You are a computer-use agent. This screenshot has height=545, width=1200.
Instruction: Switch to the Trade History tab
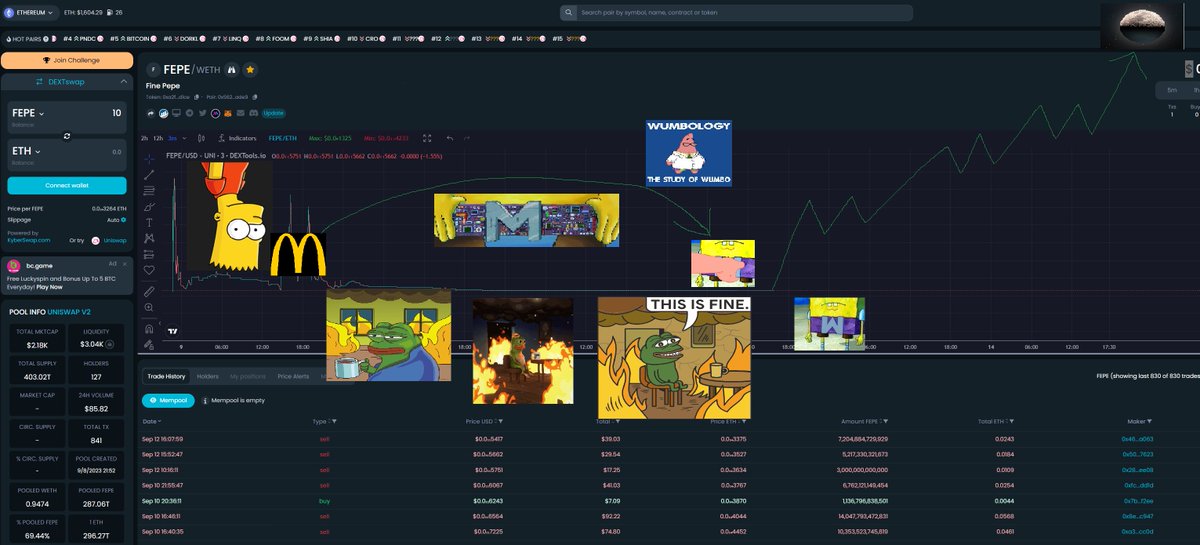pos(166,376)
